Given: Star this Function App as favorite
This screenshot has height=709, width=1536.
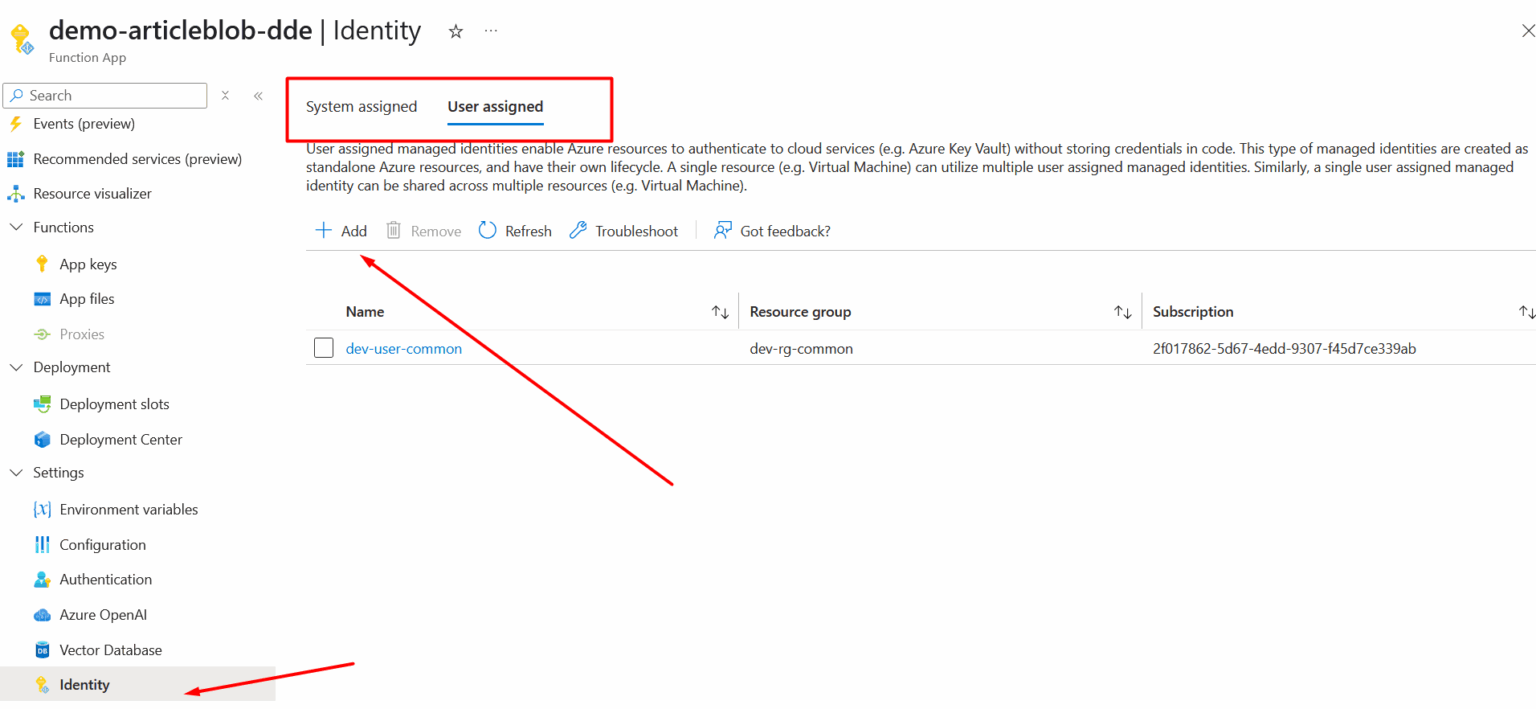Looking at the screenshot, I should point(455,30).
